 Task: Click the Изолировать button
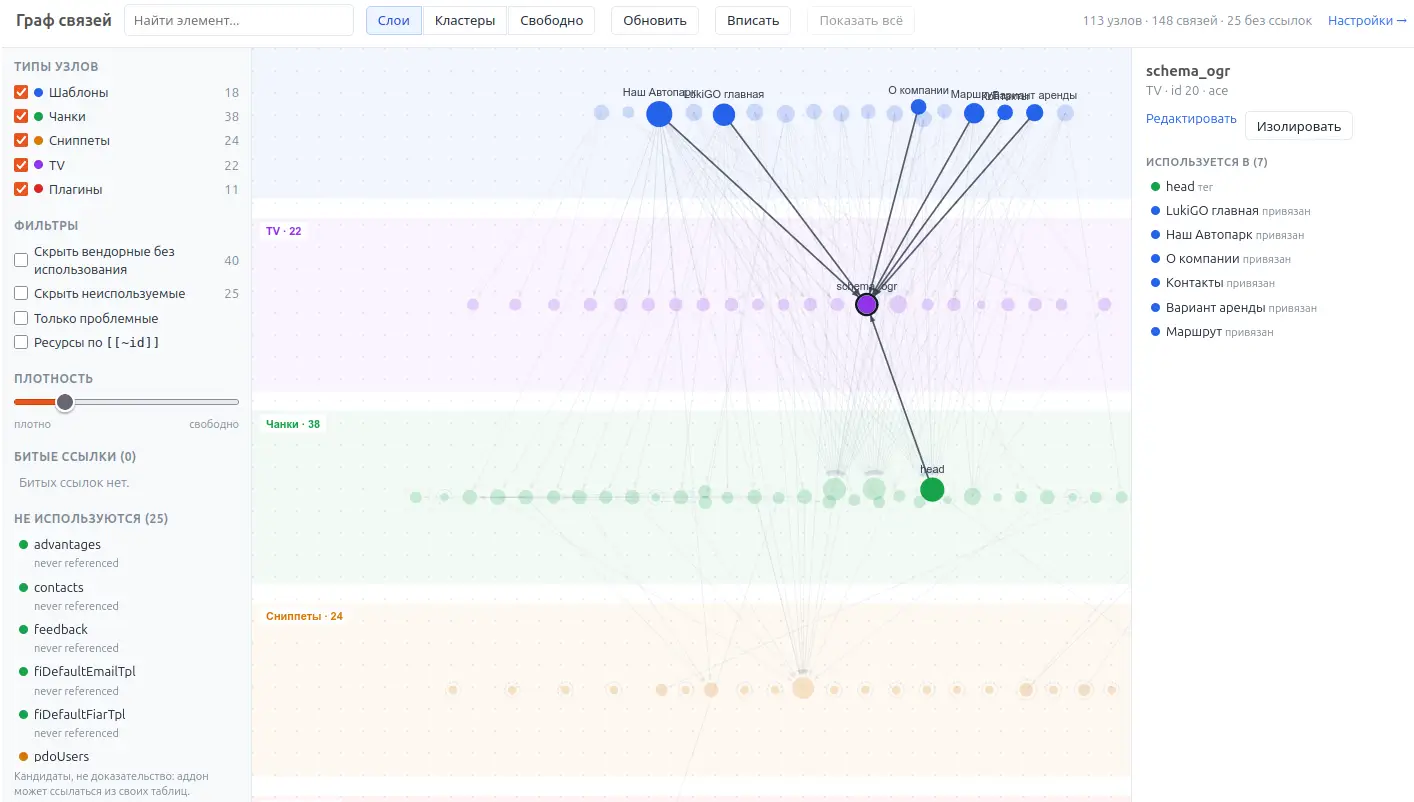tap(1299, 126)
